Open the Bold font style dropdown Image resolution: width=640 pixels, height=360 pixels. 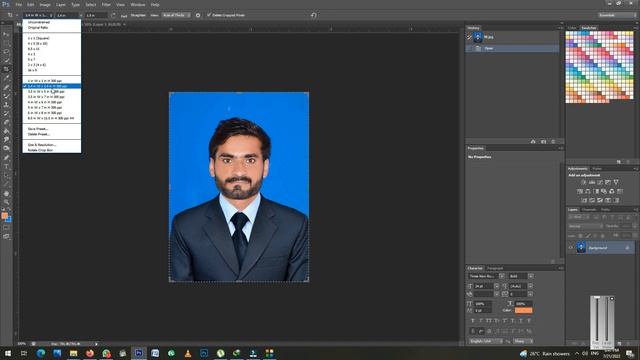[531, 276]
